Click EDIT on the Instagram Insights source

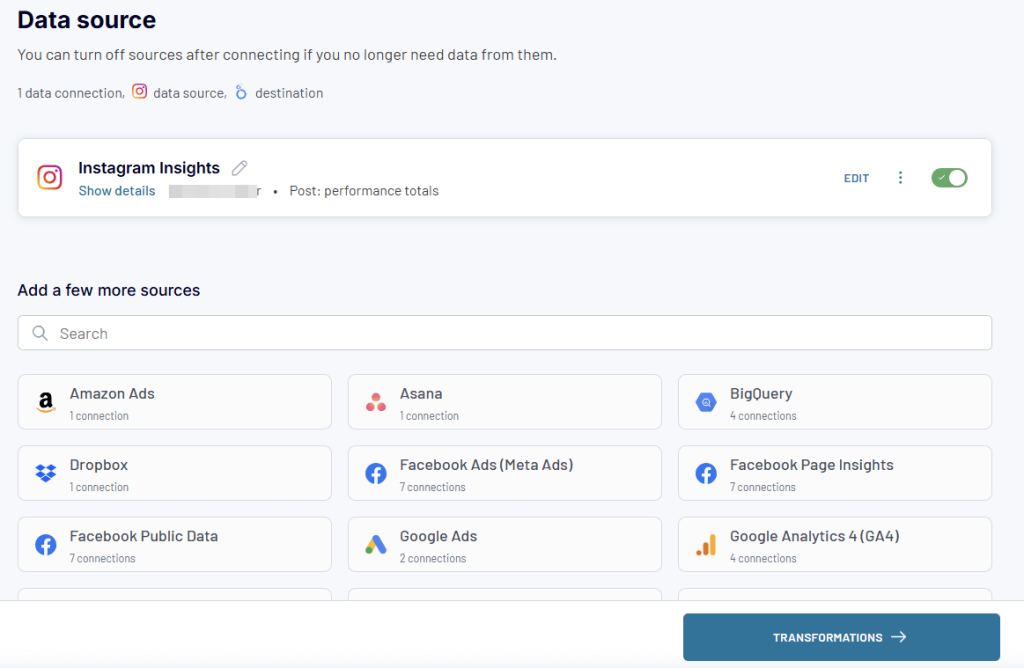(856, 178)
